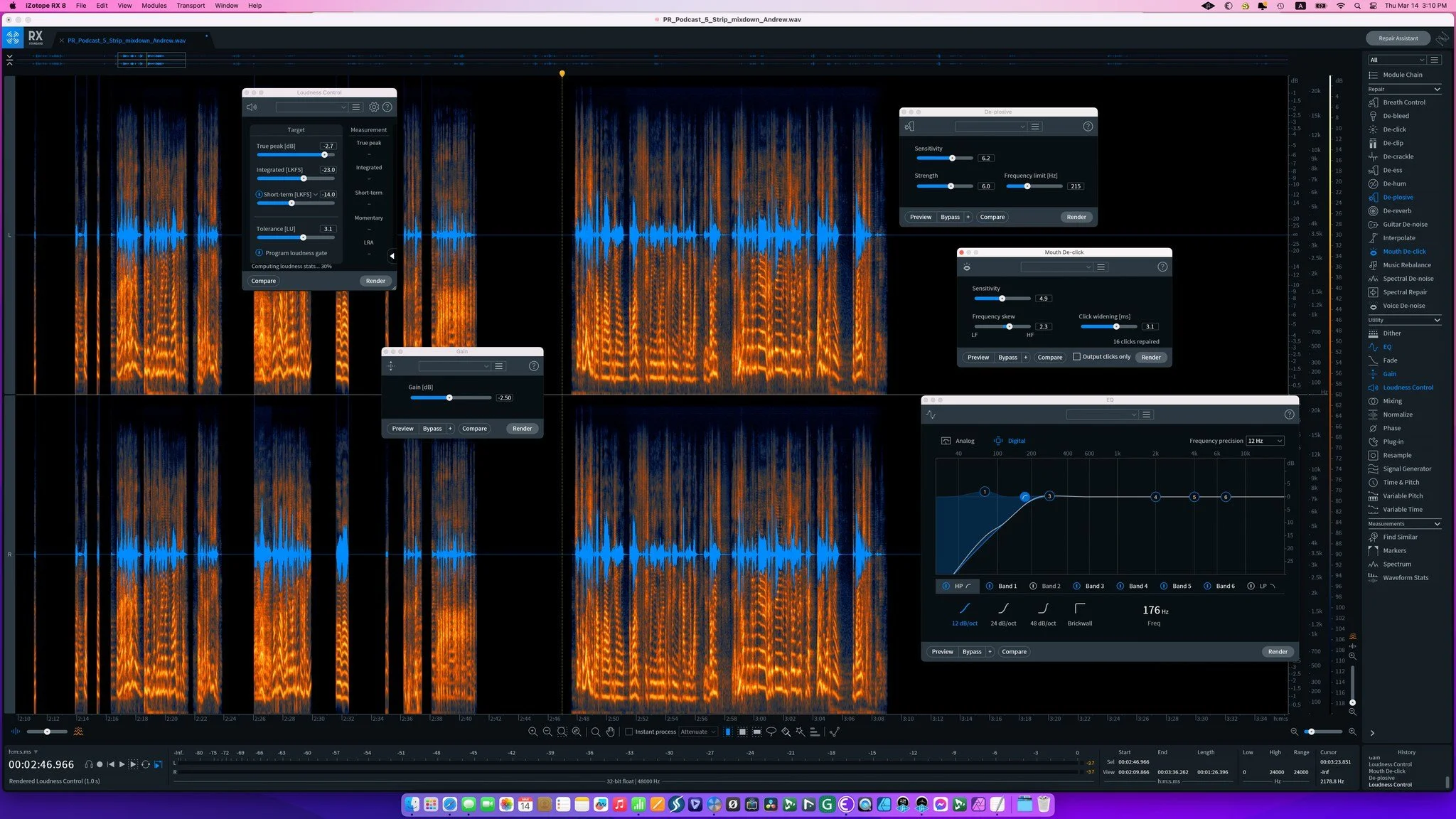
Task: Open the Spectral Repair module
Action: point(1405,292)
